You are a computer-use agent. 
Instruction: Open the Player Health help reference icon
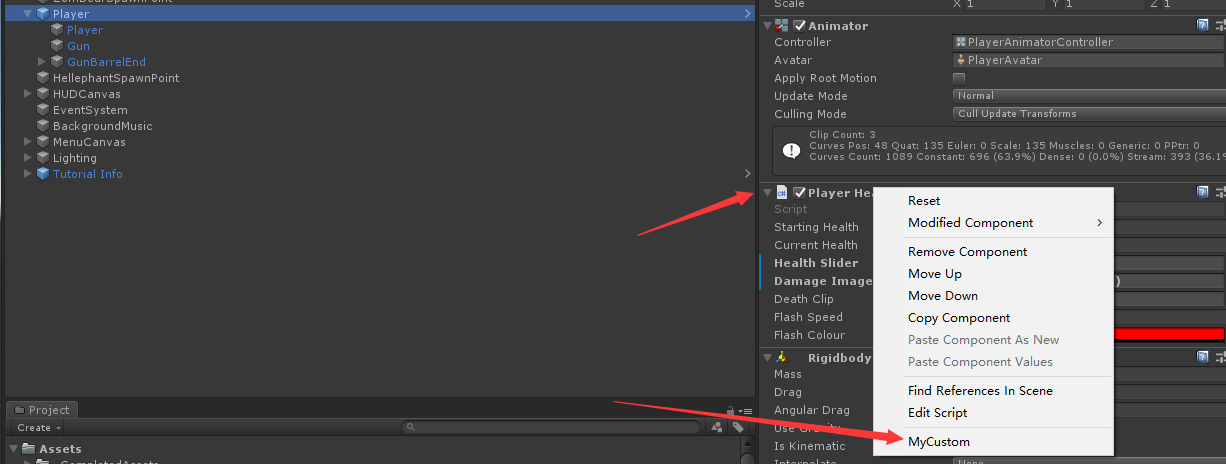click(1203, 192)
